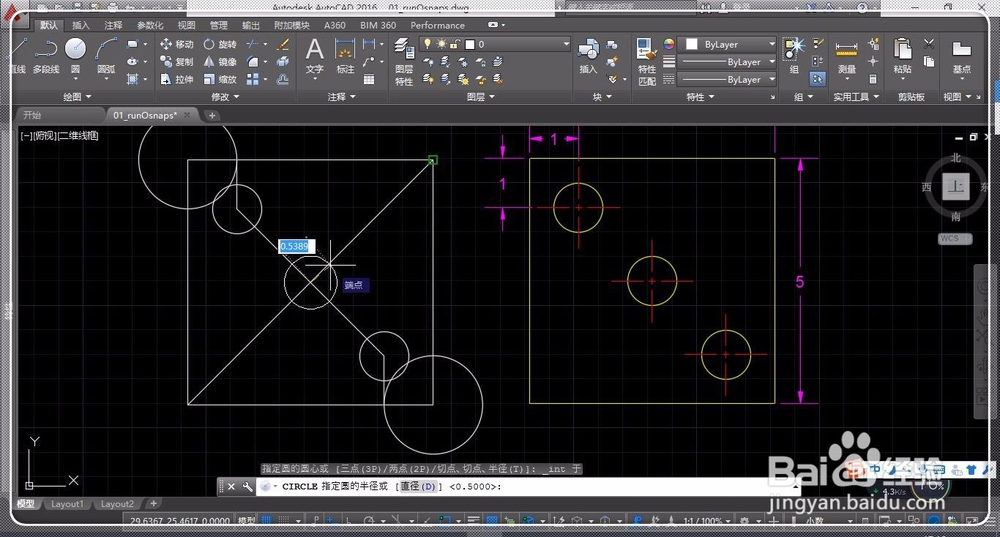
Task: Click the Trim tool icon
Action: click(x=253, y=44)
